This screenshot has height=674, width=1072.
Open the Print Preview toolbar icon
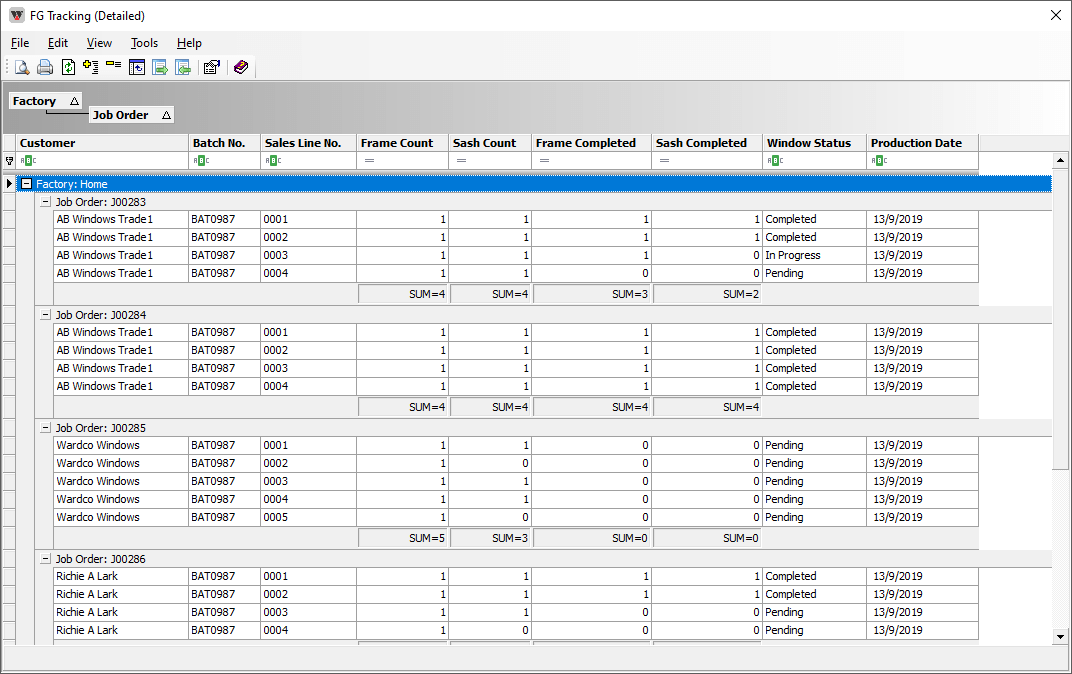point(21,68)
